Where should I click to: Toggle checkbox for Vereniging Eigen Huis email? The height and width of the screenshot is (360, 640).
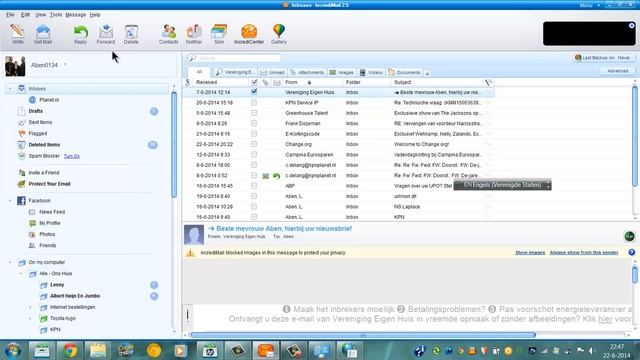(x=254, y=92)
